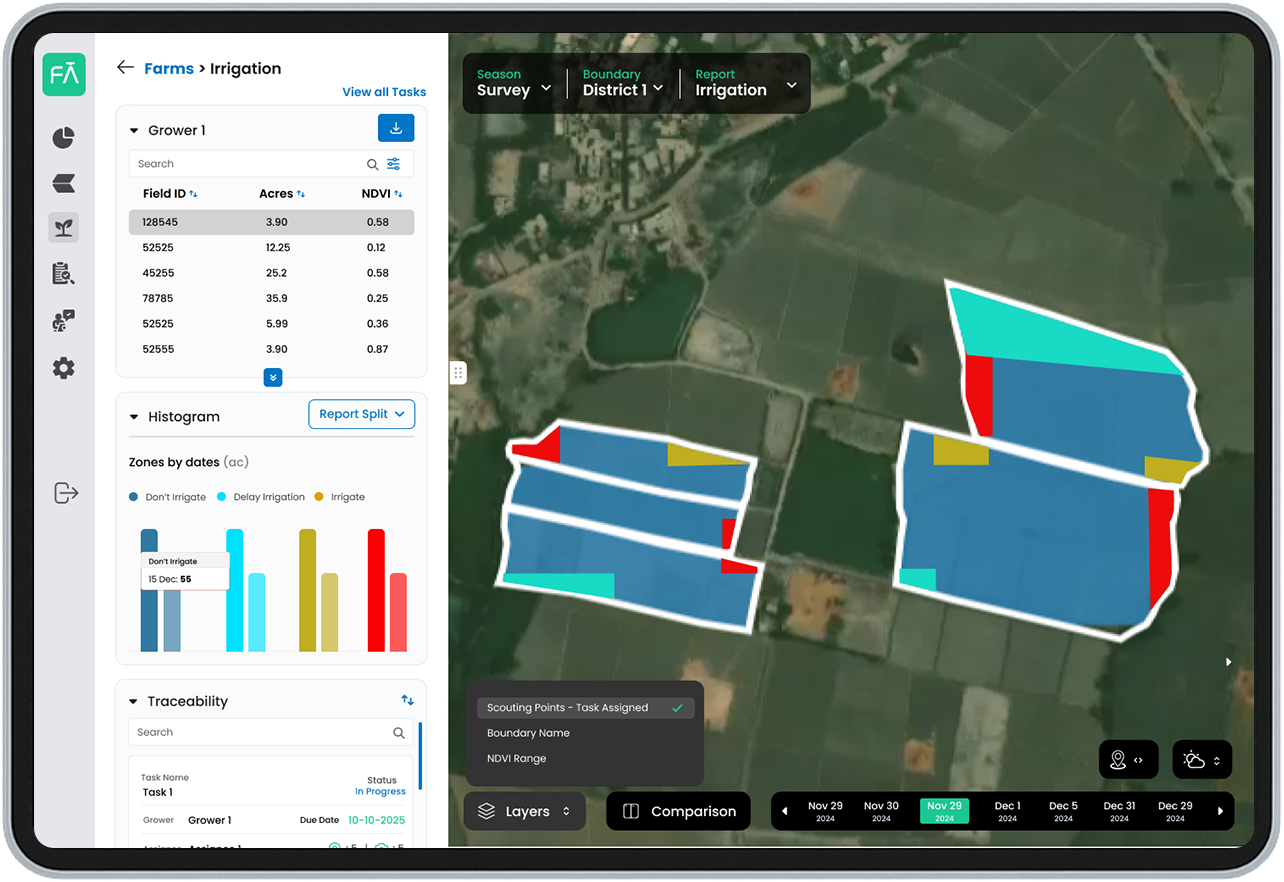Open the Report Split dropdown
This screenshot has height=882, width=1284.
pyautogui.click(x=361, y=414)
